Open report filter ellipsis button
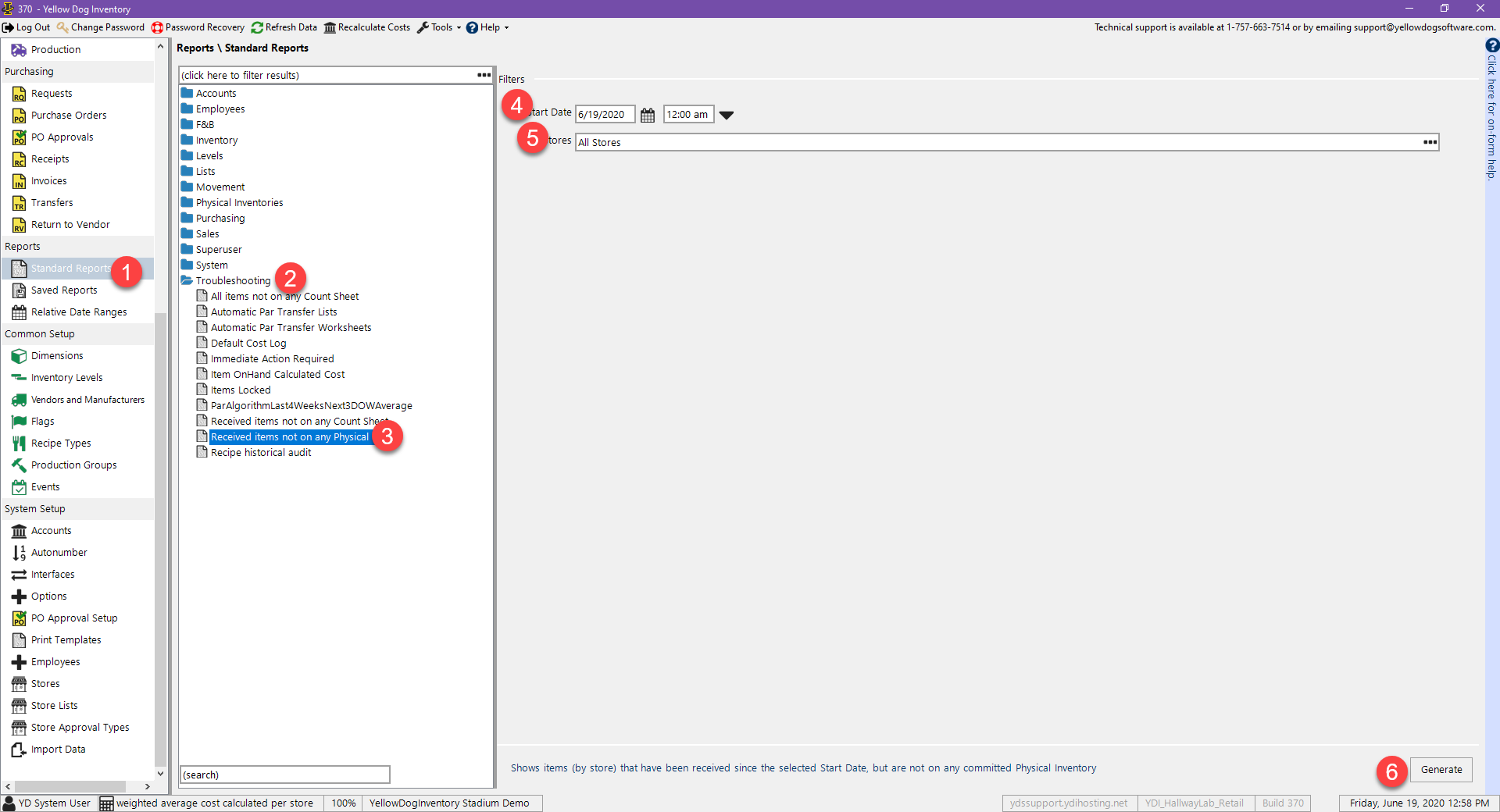The width and height of the screenshot is (1500, 812). point(484,75)
